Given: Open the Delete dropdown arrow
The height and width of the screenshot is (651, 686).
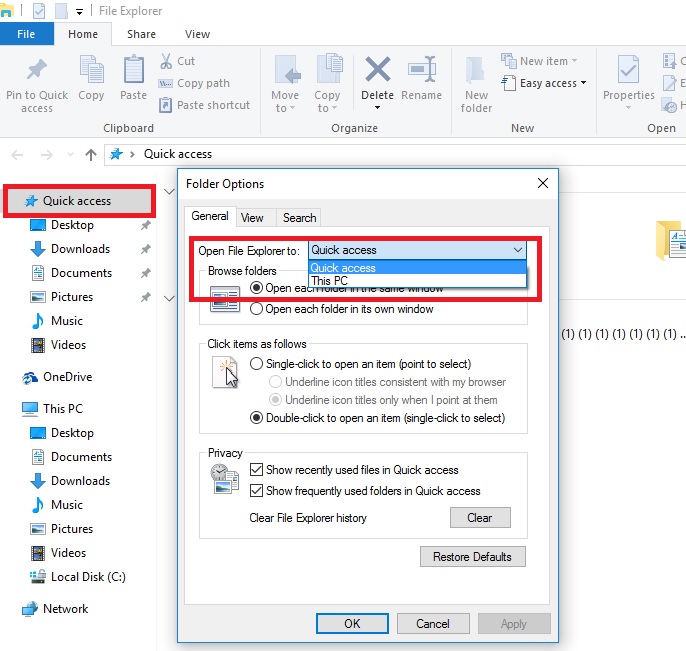Looking at the screenshot, I should 377,108.
